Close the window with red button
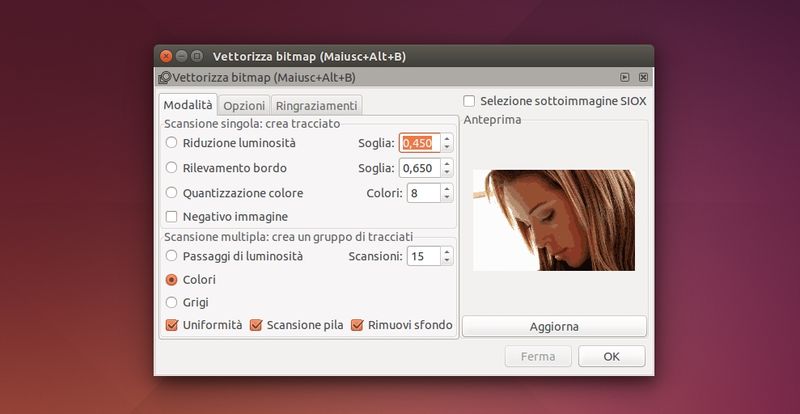800x414 pixels. click(166, 56)
